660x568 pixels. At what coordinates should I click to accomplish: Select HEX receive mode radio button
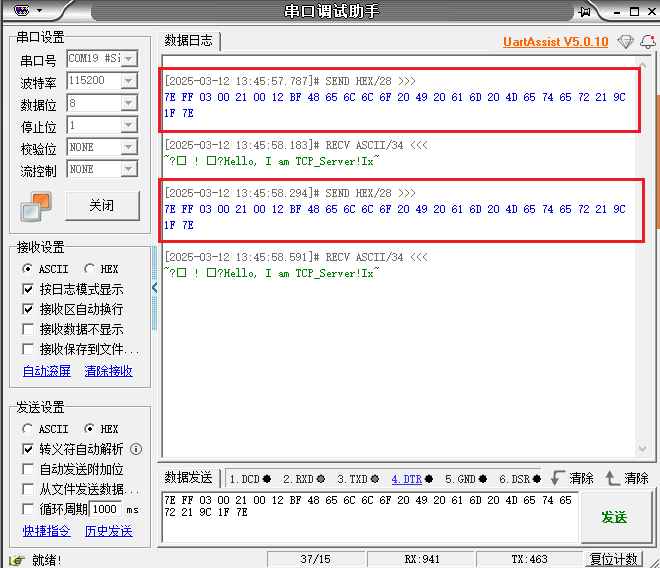(89, 269)
